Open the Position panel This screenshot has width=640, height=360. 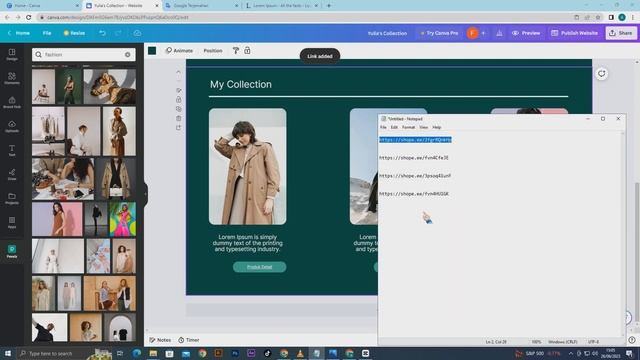(213, 51)
